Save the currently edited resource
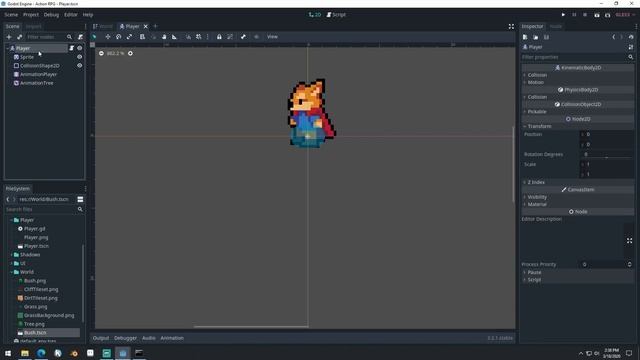The width and height of the screenshot is (640, 360). pyautogui.click(x=547, y=37)
